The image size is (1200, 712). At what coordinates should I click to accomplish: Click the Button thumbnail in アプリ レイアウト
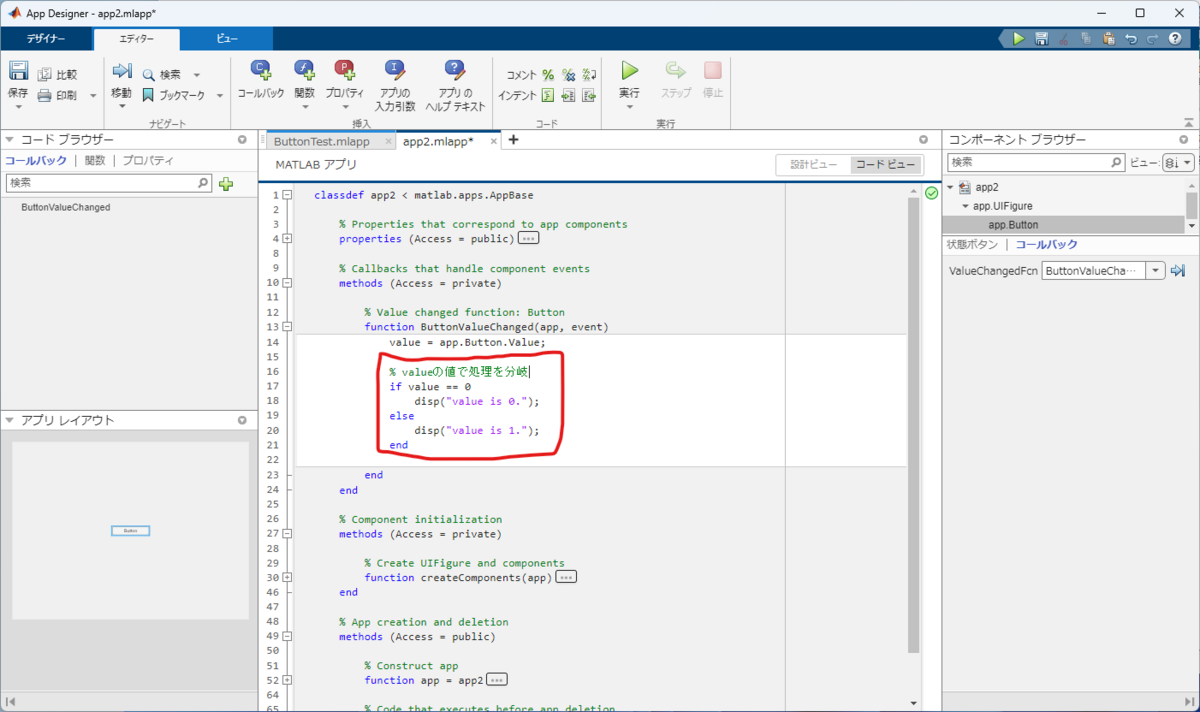[x=130, y=530]
